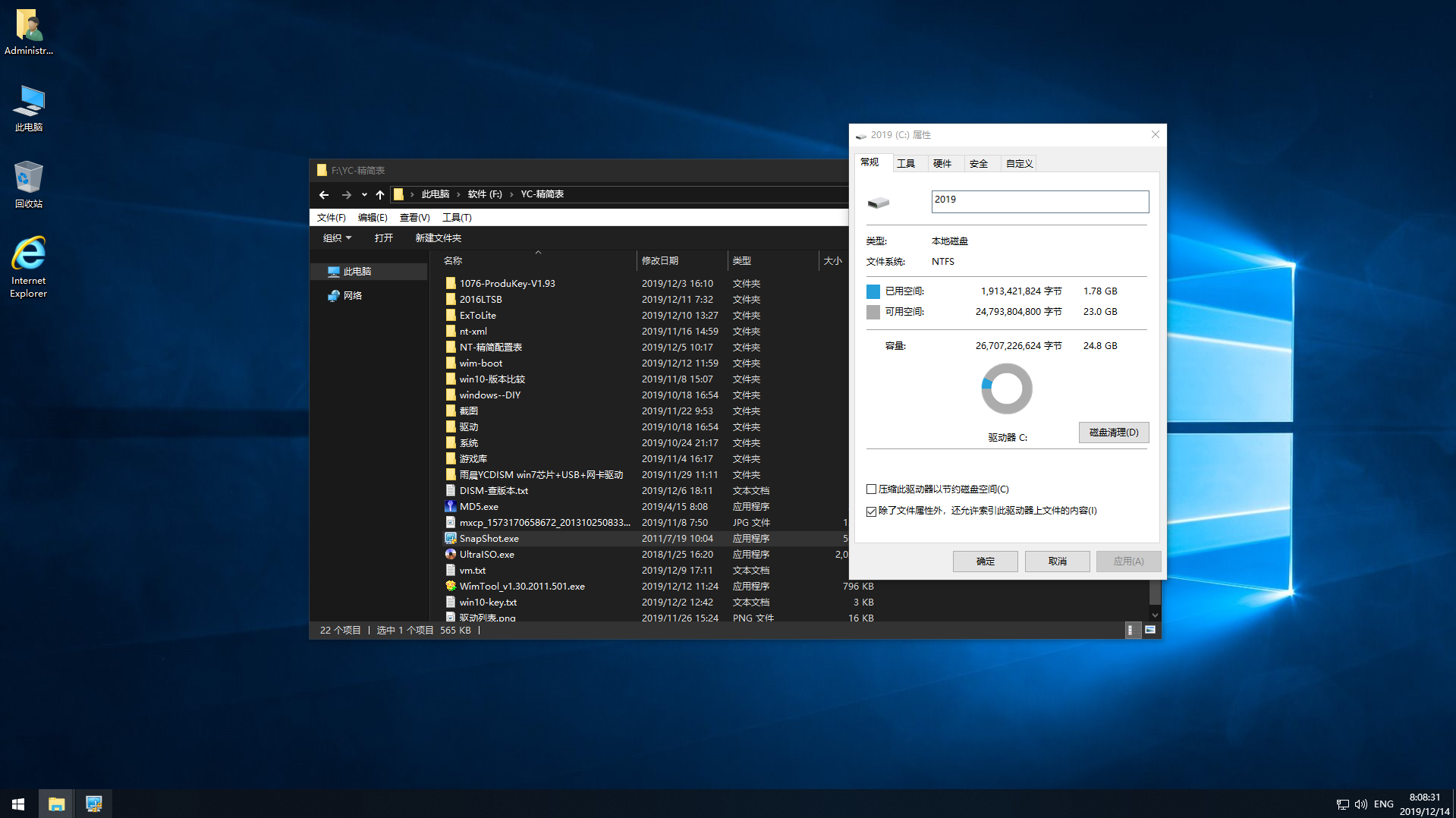Click 打开 in the Explorer toolbar
The height and width of the screenshot is (818, 1456).
tap(383, 238)
